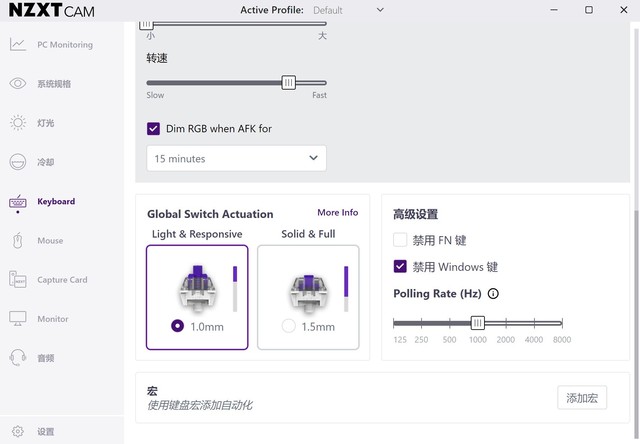The width and height of the screenshot is (640, 444).
Task: Open the More Info link
Action: [x=337, y=213]
